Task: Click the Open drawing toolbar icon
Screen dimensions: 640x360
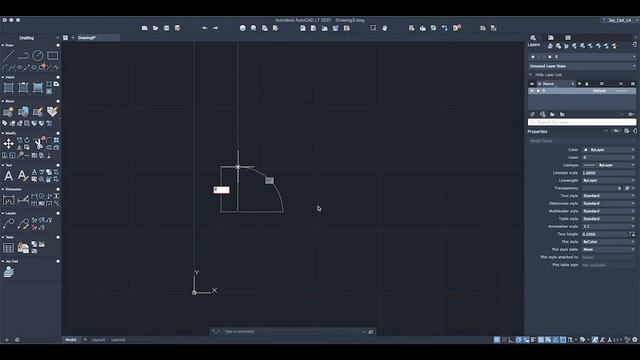Action: (x=156, y=28)
